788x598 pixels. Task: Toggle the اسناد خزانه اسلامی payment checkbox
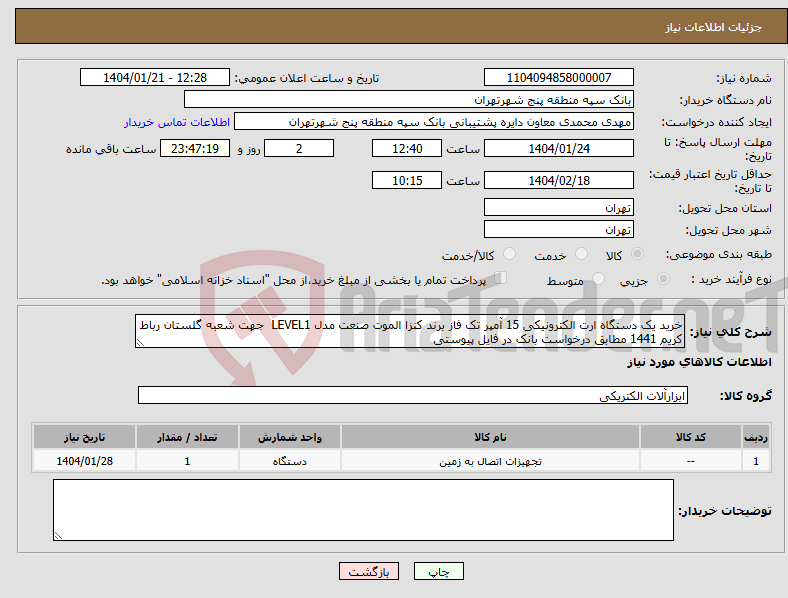[500, 278]
